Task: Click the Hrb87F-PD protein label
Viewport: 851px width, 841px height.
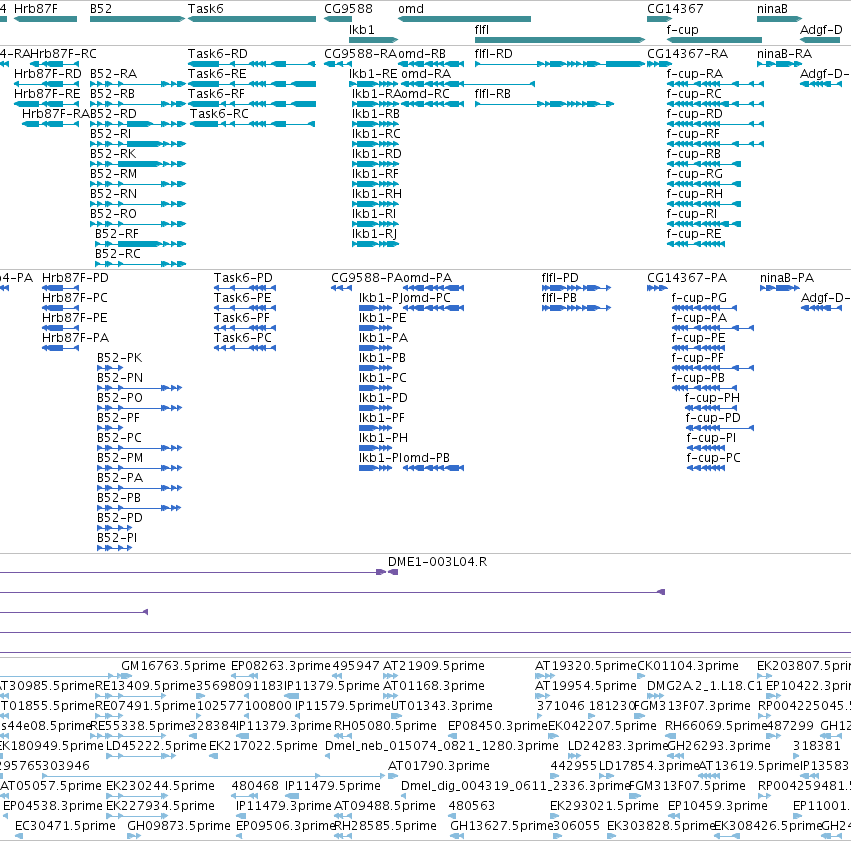Action: coord(75,278)
